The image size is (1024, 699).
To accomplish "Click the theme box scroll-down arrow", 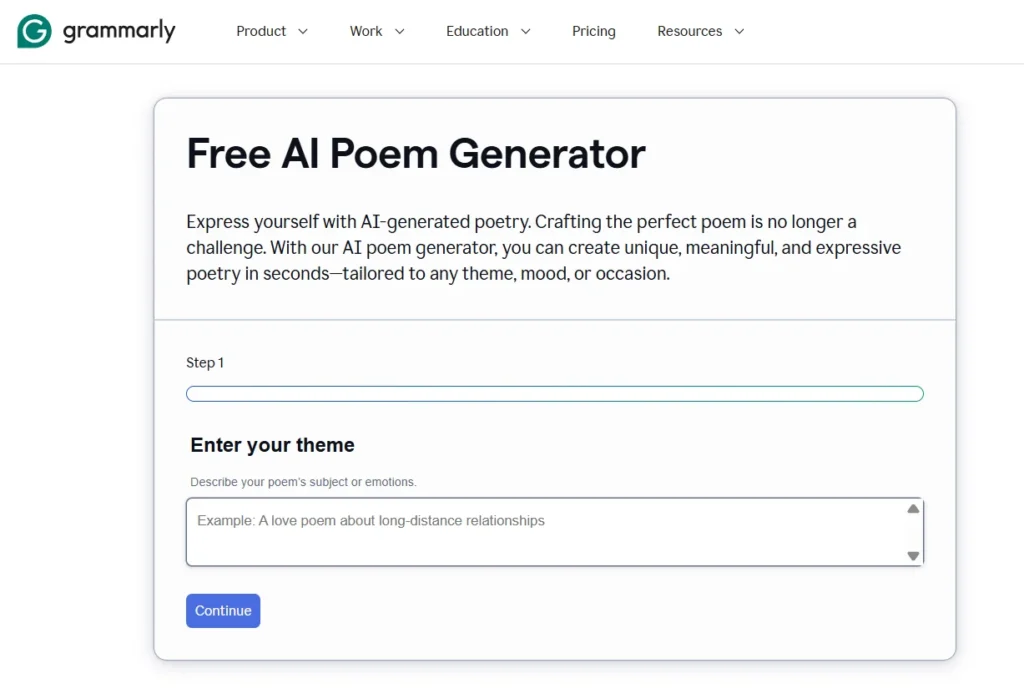I will tap(913, 556).
